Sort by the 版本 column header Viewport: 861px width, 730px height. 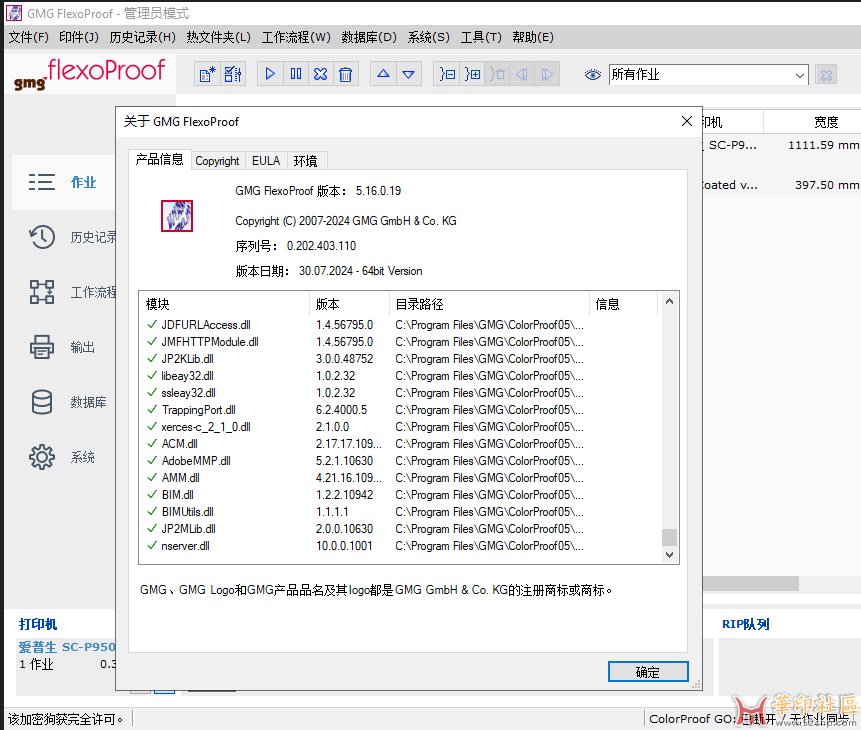click(350, 304)
